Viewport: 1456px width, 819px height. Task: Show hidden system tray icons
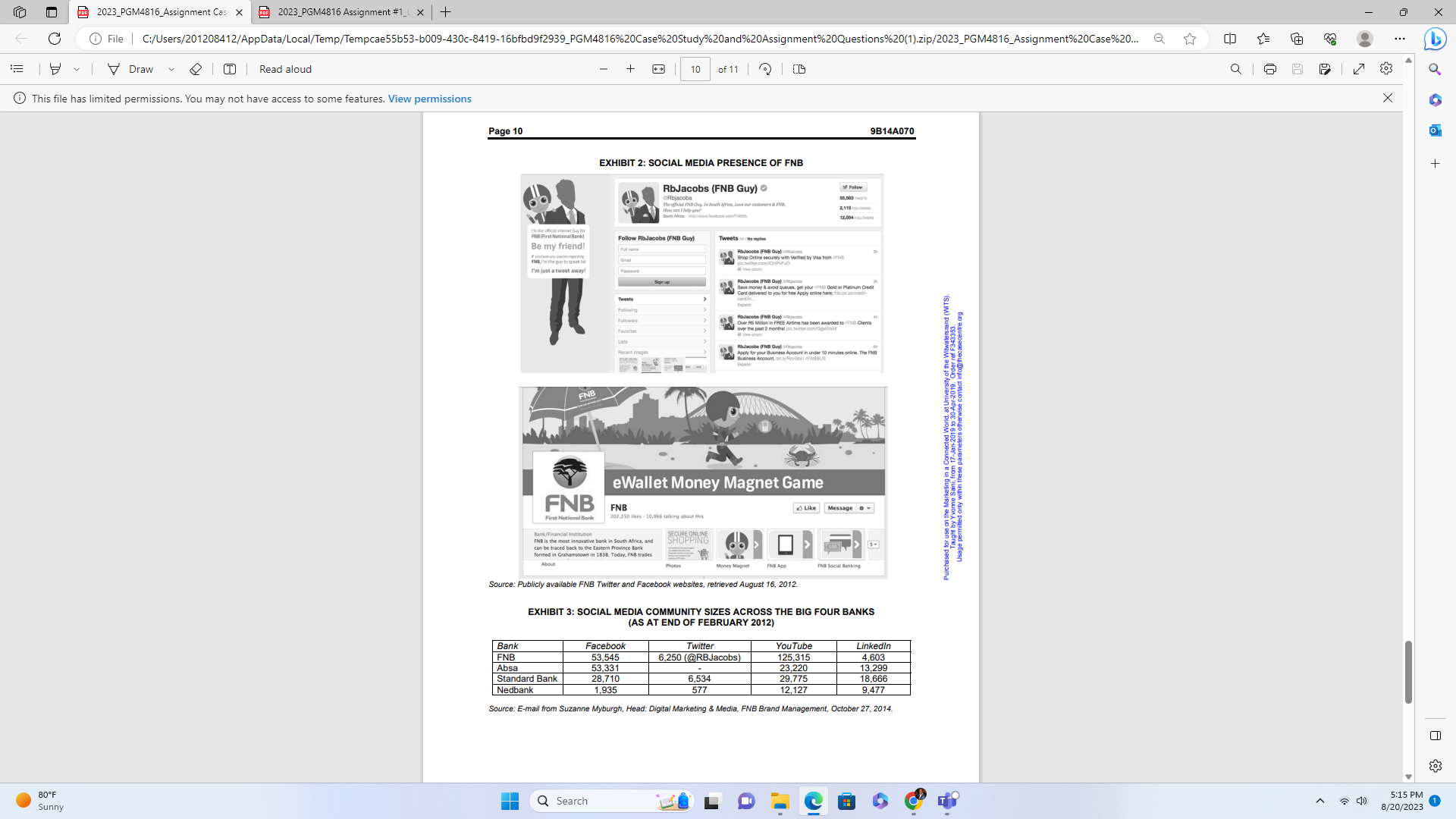[x=1319, y=801]
